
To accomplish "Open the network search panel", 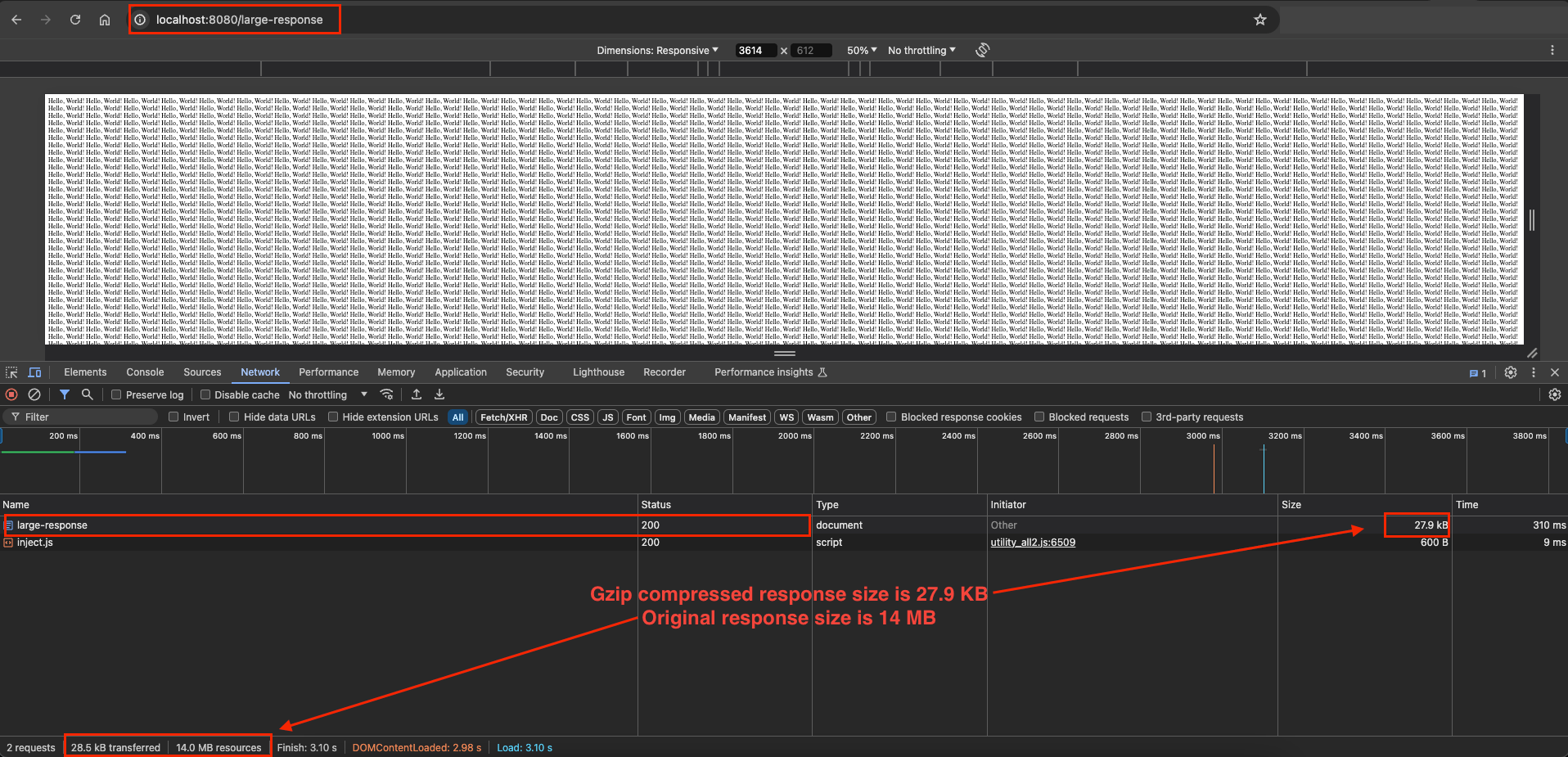I will click(87, 394).
